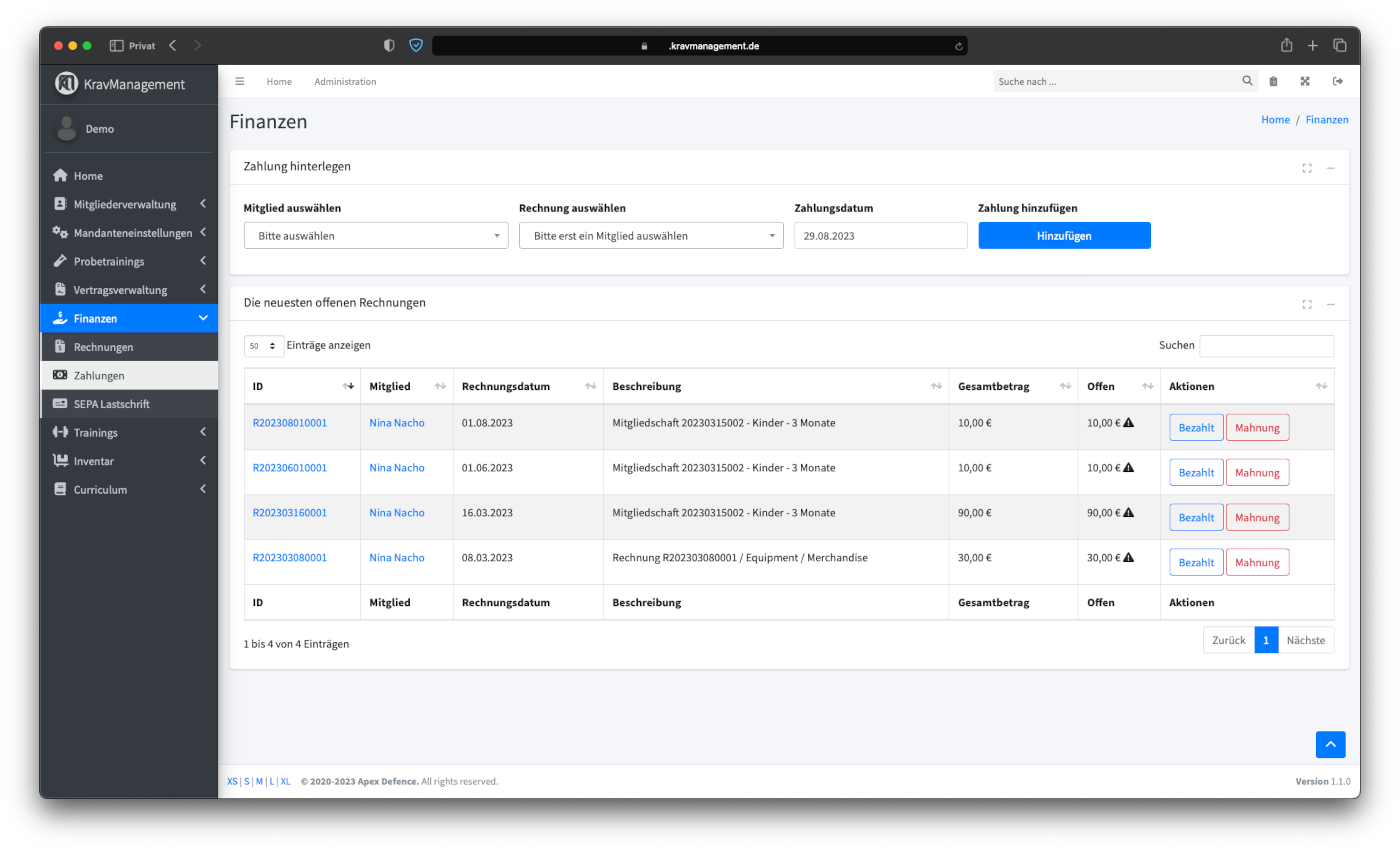Sort table by Beschreibung column arrows
Image resolution: width=1400 pixels, height=851 pixels.
pos(936,386)
